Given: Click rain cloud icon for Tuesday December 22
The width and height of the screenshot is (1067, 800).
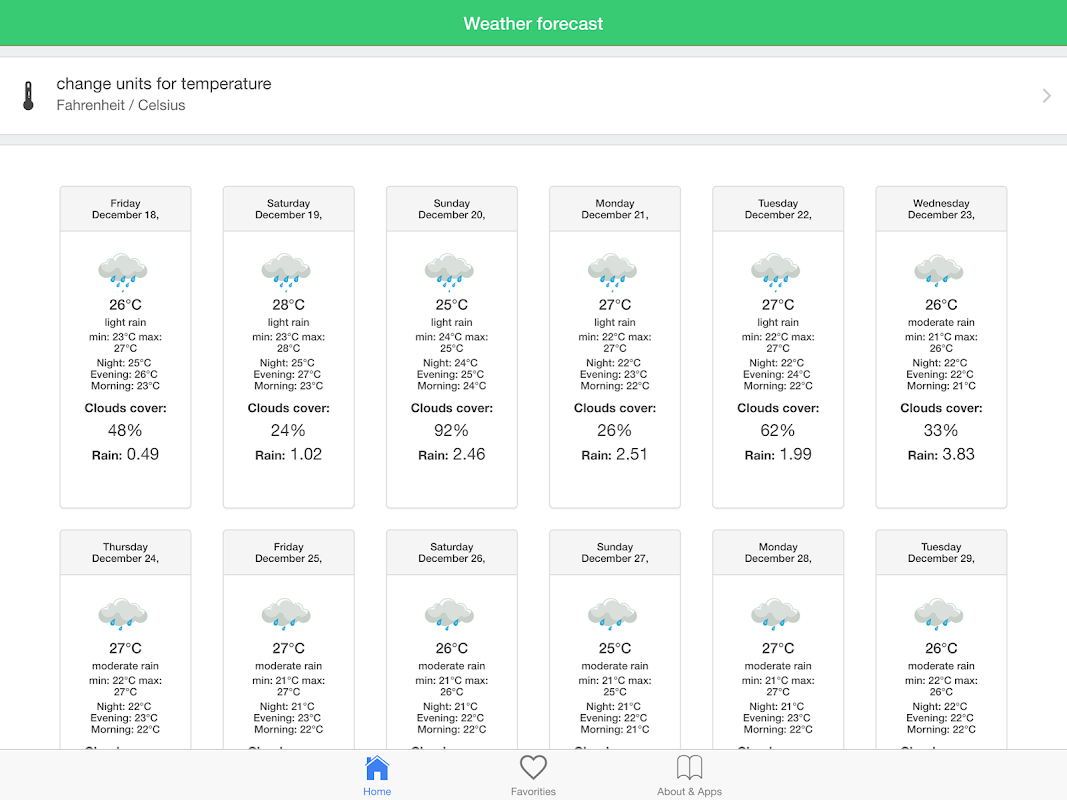Looking at the screenshot, I should click(776, 271).
